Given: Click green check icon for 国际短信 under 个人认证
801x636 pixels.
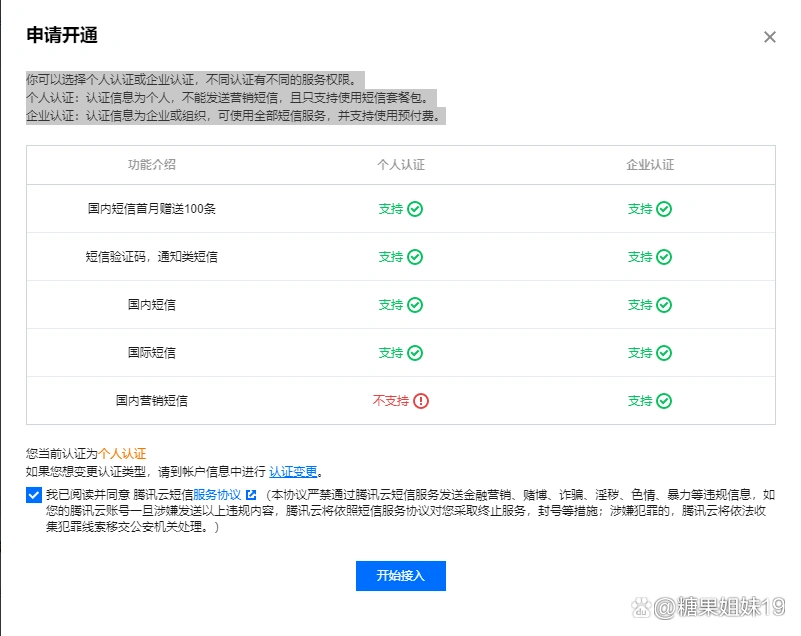Looking at the screenshot, I should [x=413, y=353].
